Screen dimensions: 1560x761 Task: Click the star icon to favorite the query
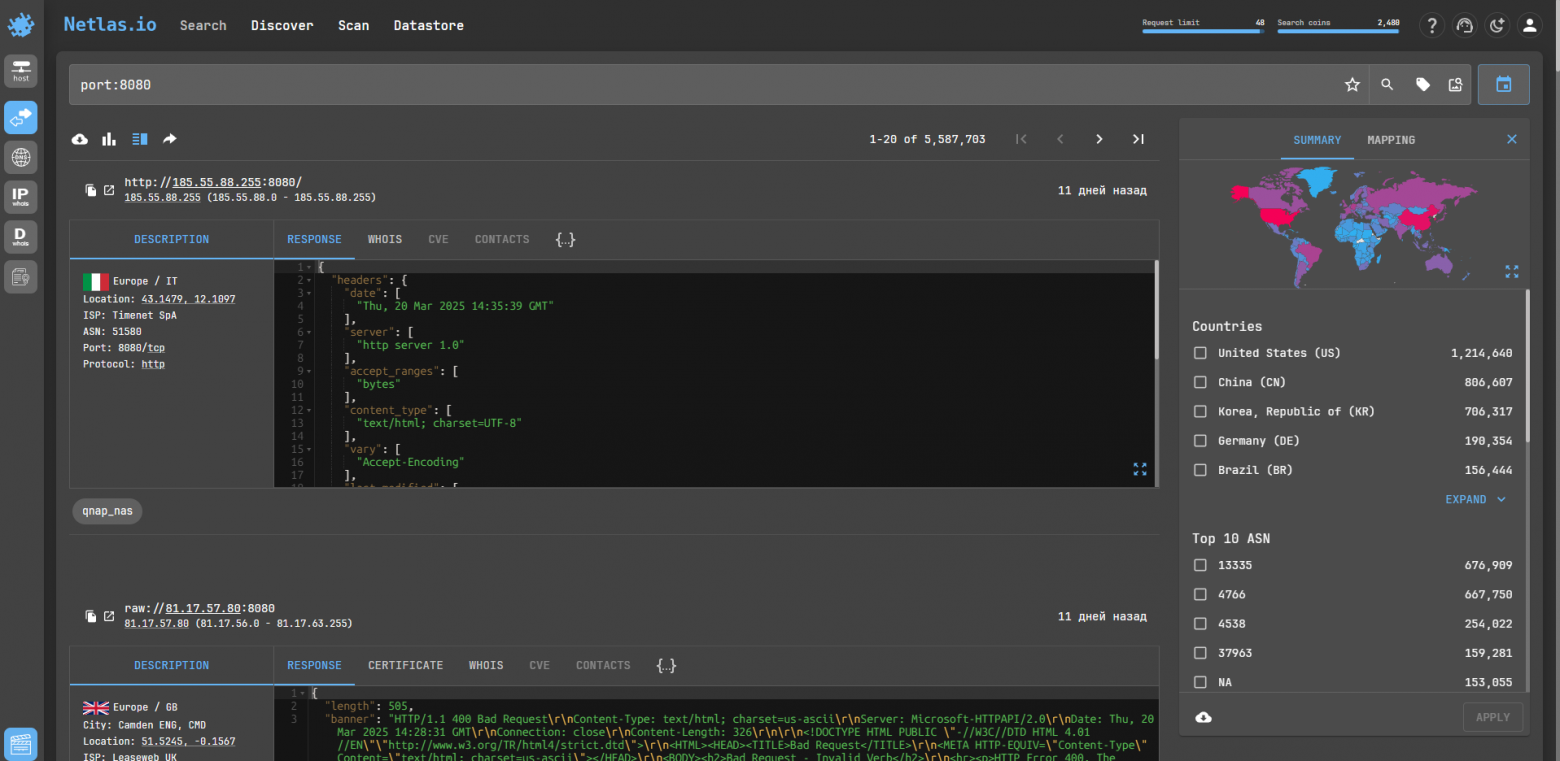point(1352,85)
